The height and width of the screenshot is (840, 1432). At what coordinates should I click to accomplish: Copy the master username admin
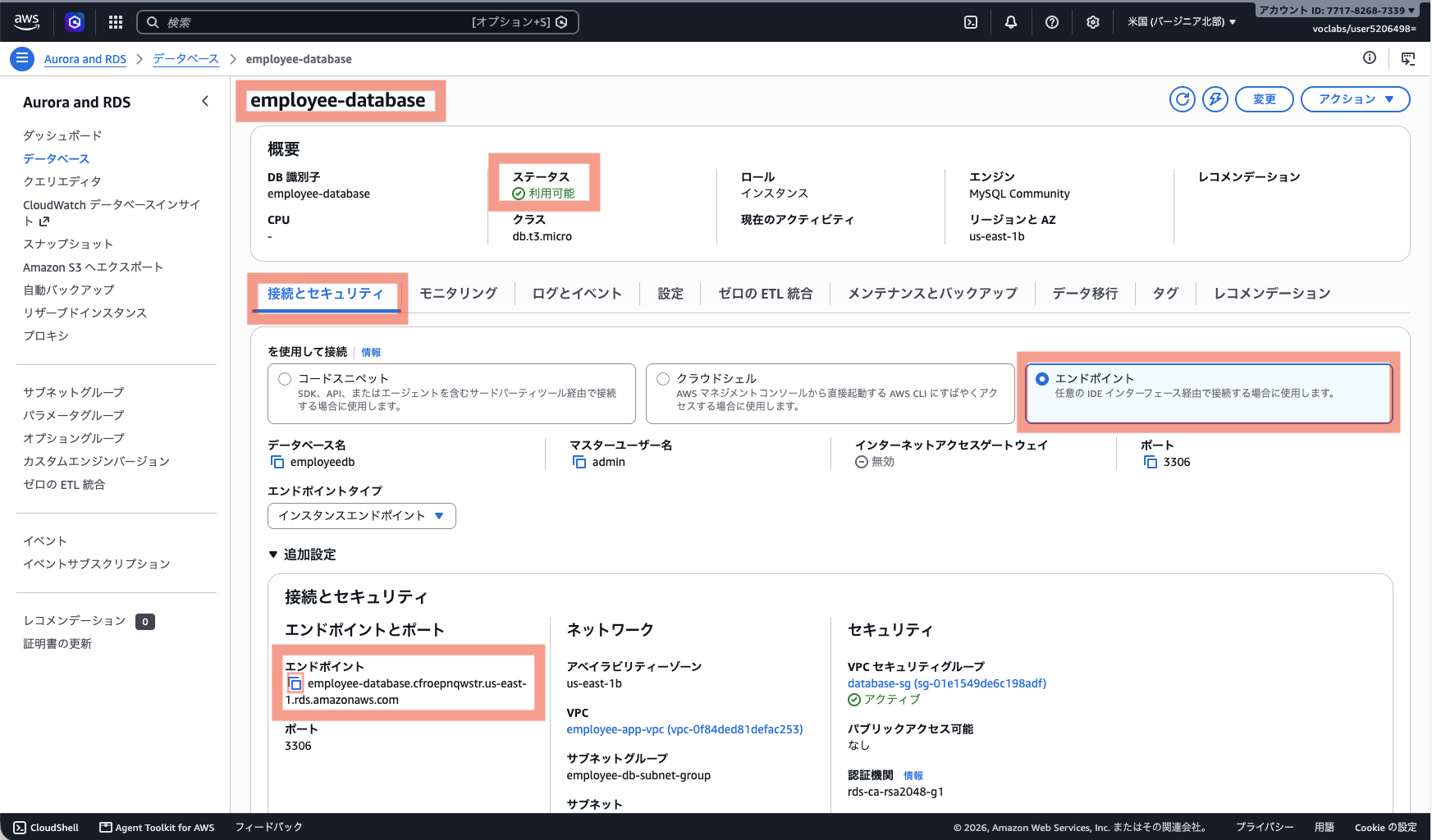pyautogui.click(x=579, y=462)
